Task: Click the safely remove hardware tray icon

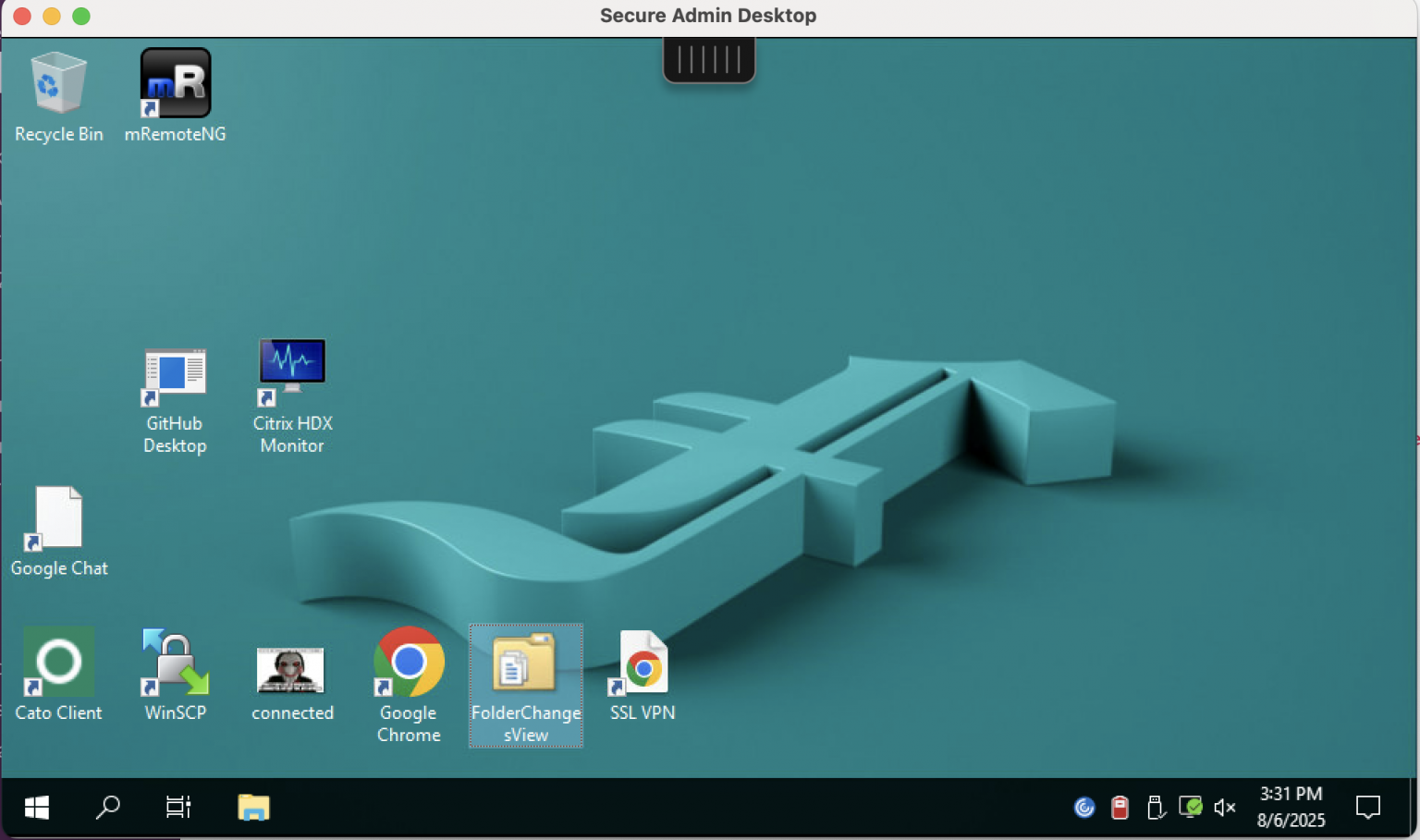Action: click(x=1156, y=808)
